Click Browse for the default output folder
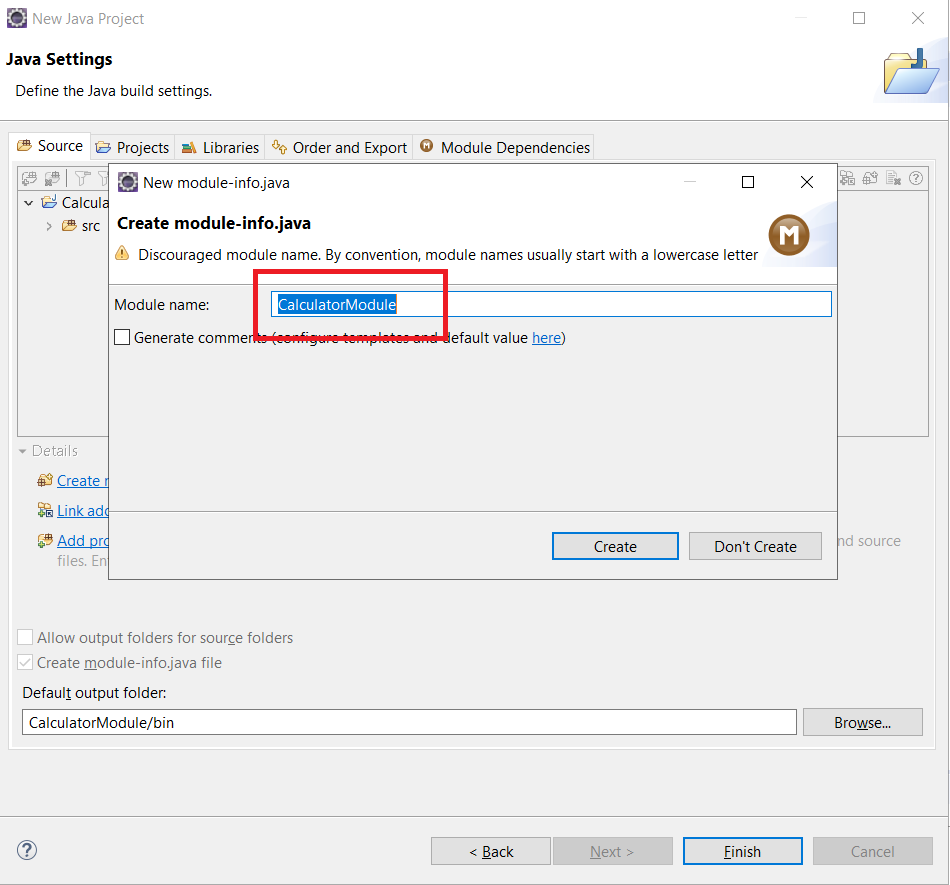The height and width of the screenshot is (885, 950). pyautogui.click(x=862, y=722)
